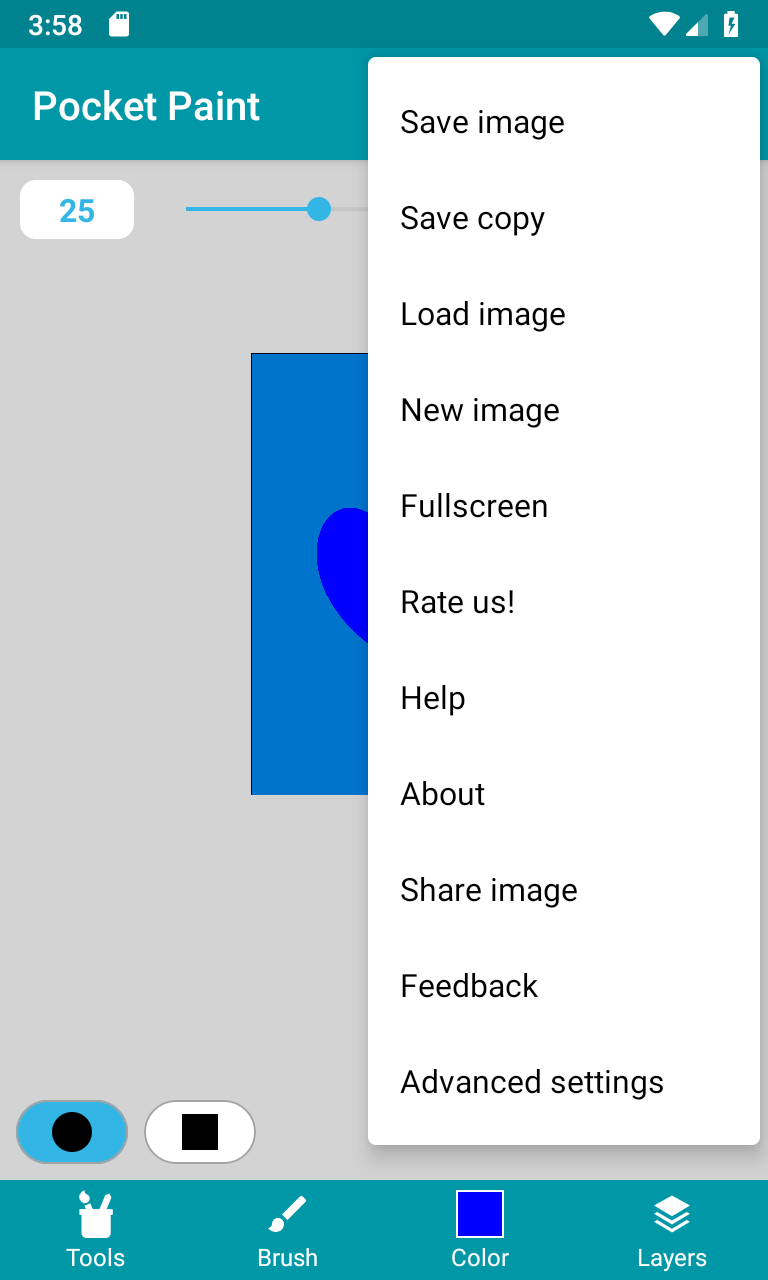Image resolution: width=768 pixels, height=1280 pixels.
Task: Tap the Rate us! option
Action: [564, 602]
